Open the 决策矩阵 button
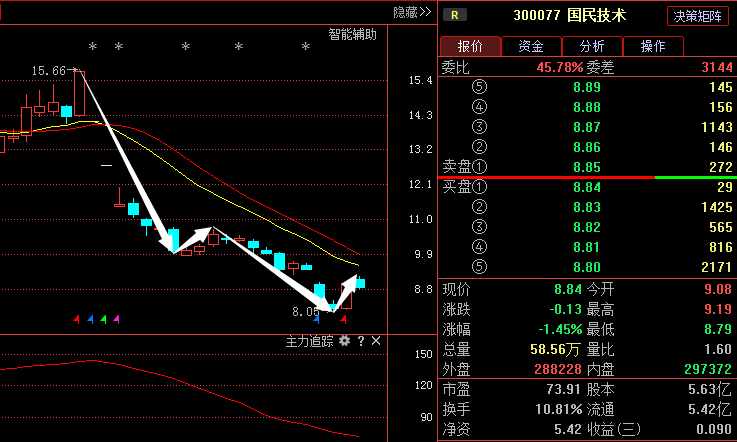Viewport: 737px width, 442px height. click(x=700, y=15)
